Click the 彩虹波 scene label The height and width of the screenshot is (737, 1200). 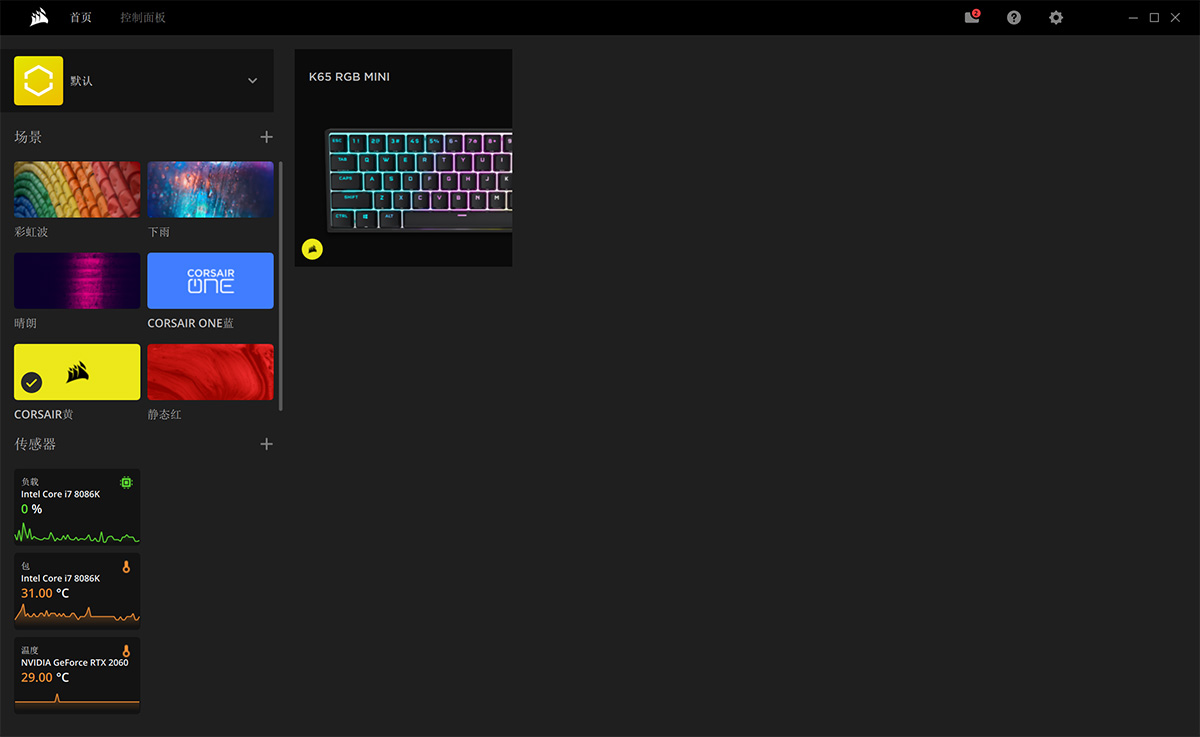[x=31, y=232]
